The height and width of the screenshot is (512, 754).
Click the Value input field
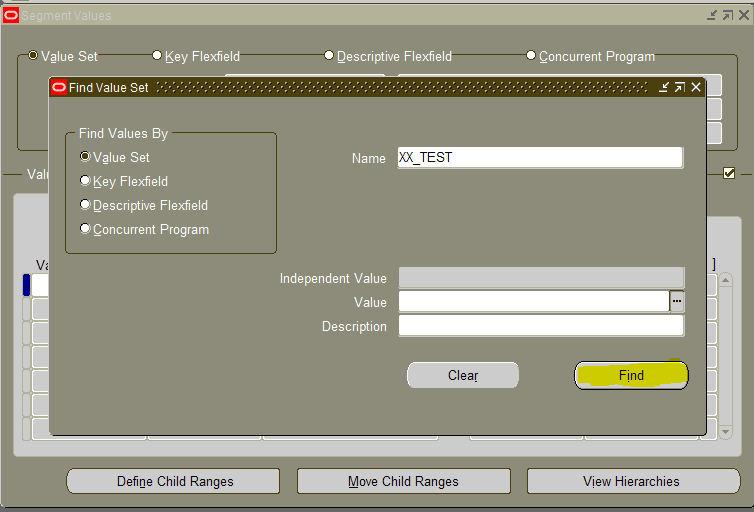[534, 302]
